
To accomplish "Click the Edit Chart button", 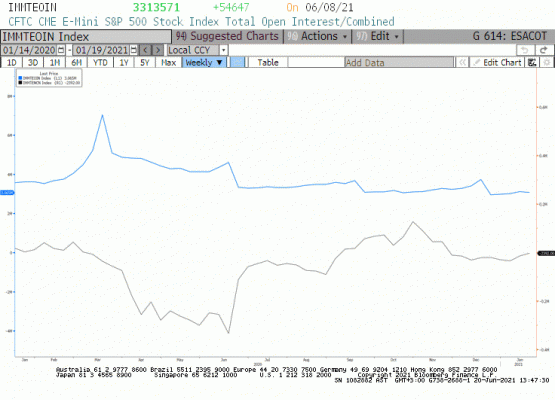I will pos(497,63).
